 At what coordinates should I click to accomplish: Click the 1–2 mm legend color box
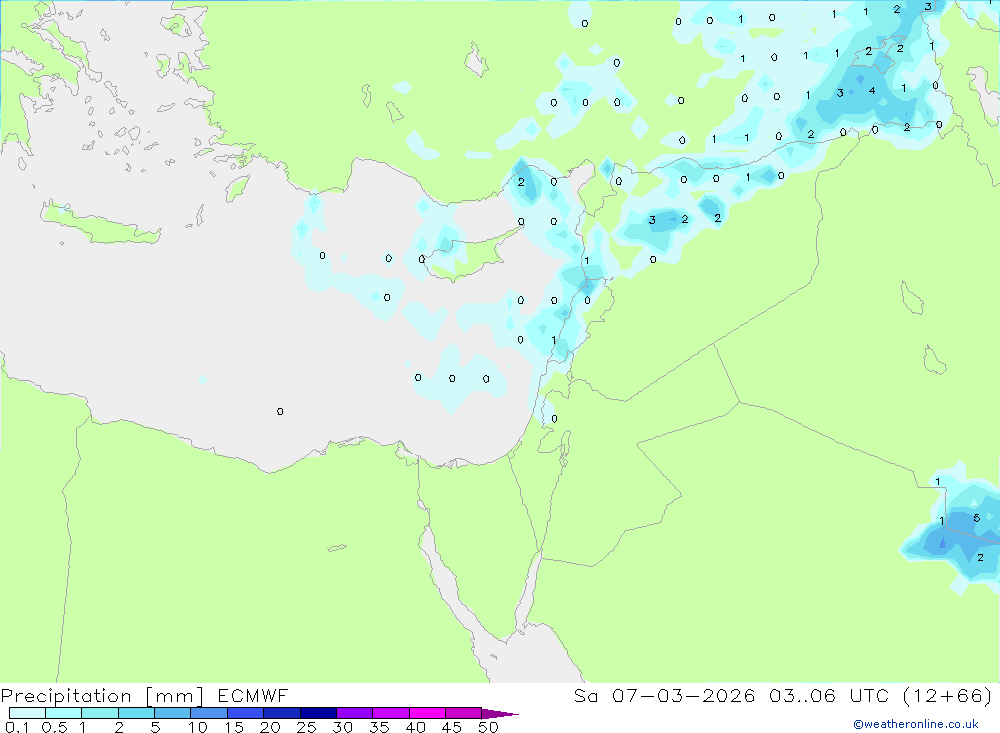(x=100, y=713)
